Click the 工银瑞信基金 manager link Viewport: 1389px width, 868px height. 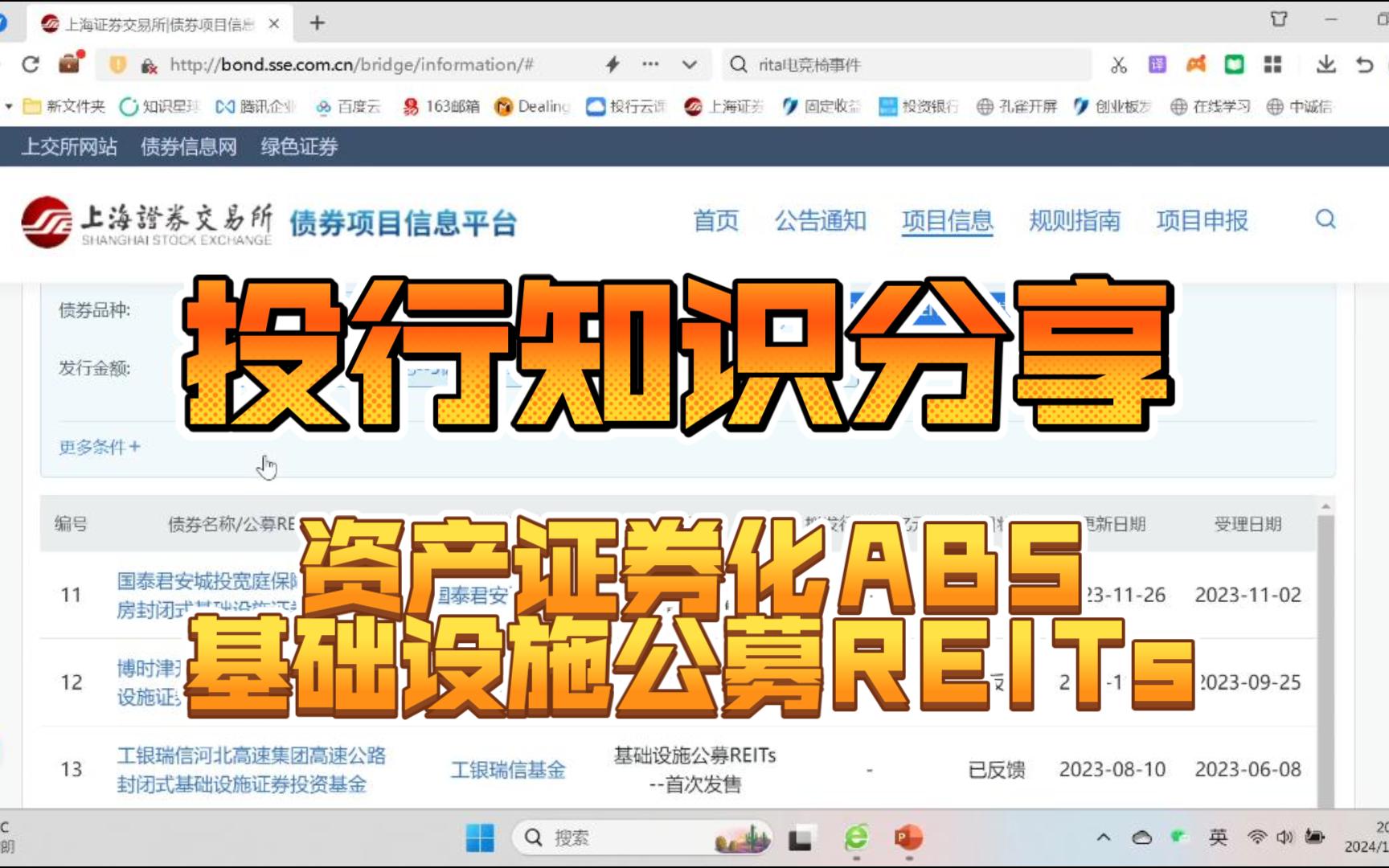[508, 770]
